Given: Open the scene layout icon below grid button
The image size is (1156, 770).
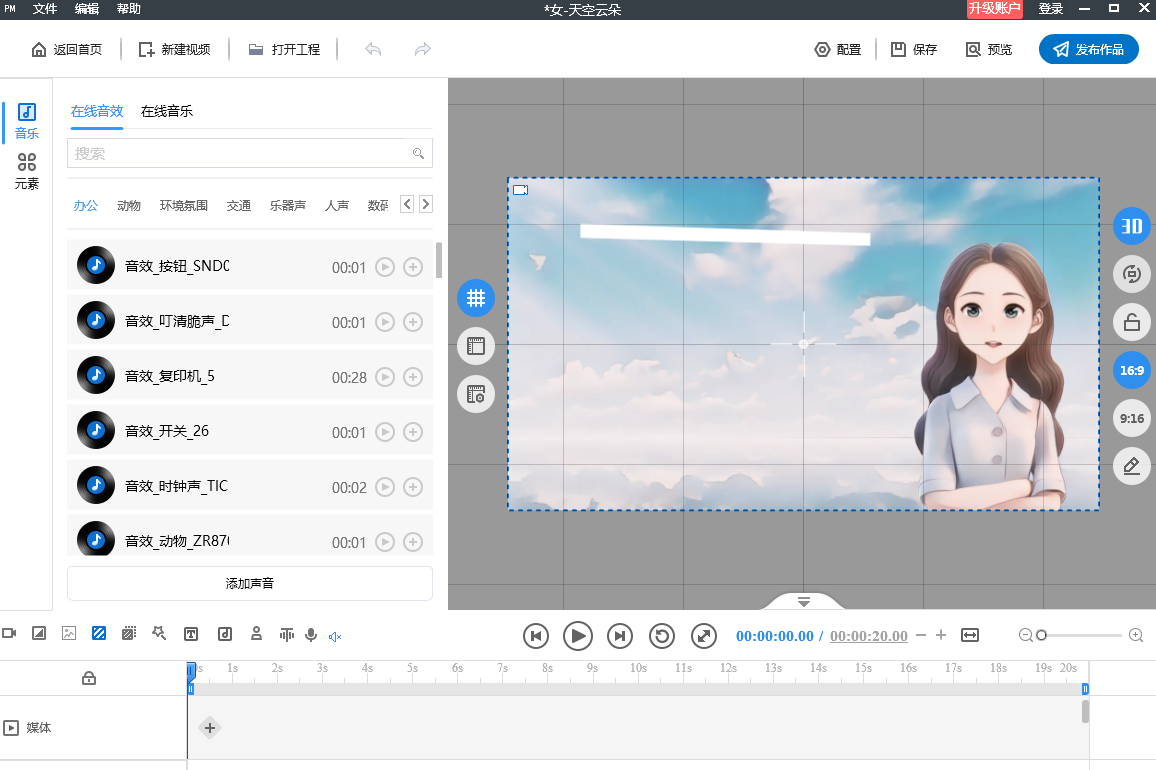Looking at the screenshot, I should click(x=476, y=346).
